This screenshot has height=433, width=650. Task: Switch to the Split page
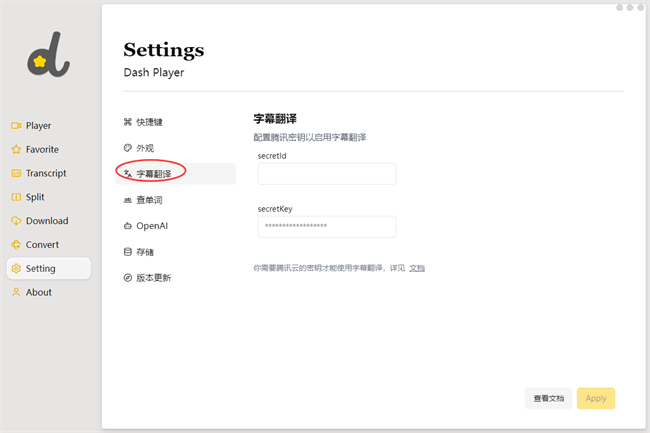click(49, 197)
